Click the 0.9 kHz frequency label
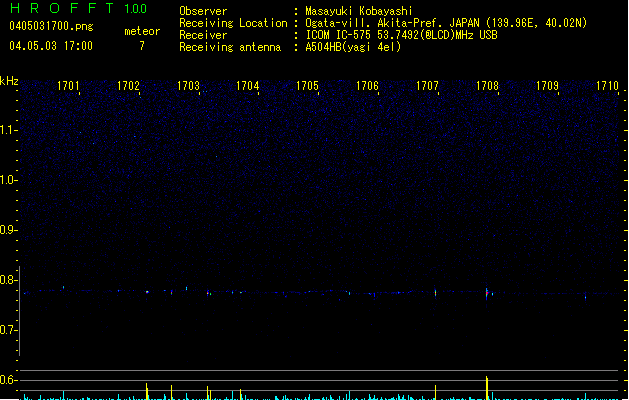 [x=7, y=230]
